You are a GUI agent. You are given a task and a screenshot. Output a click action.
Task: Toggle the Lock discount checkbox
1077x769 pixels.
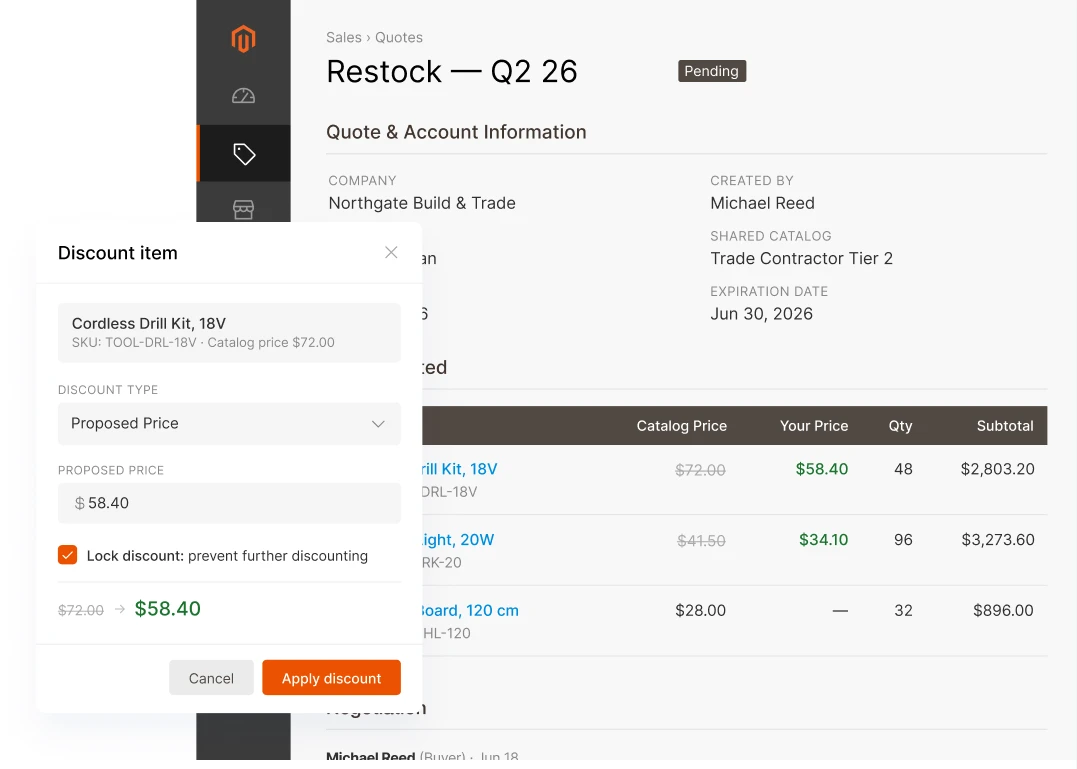pyautogui.click(x=67, y=555)
